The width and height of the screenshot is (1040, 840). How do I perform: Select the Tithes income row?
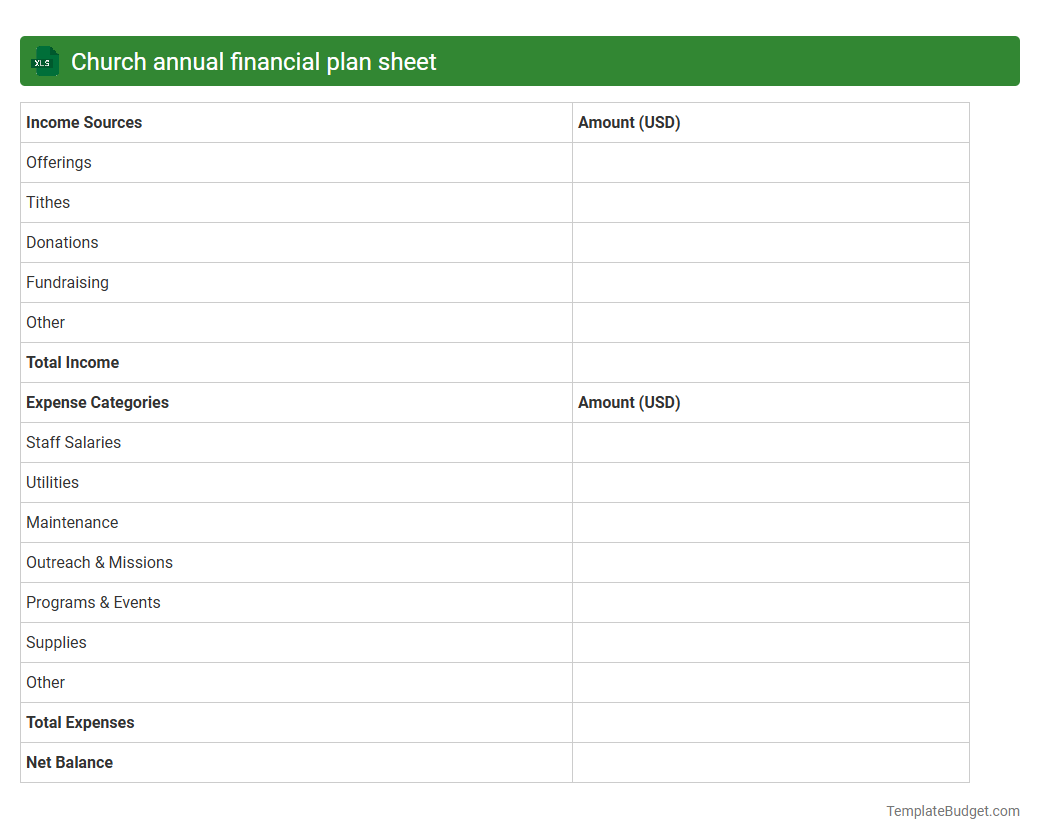[x=48, y=202]
